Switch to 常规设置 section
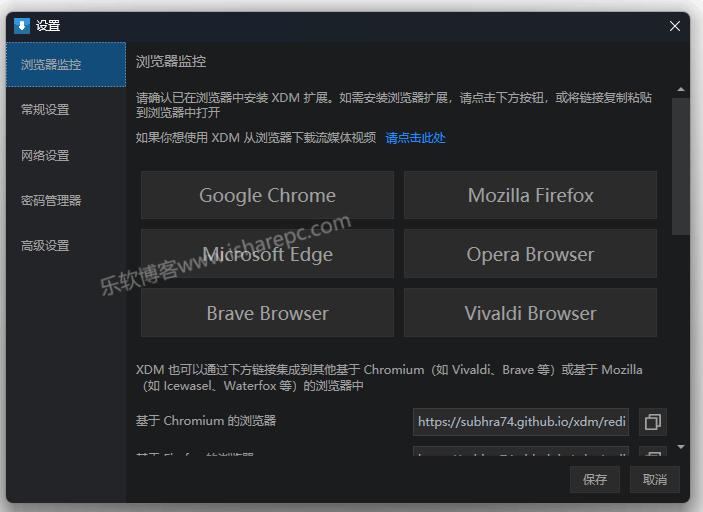This screenshot has width=703, height=512. 66,110
